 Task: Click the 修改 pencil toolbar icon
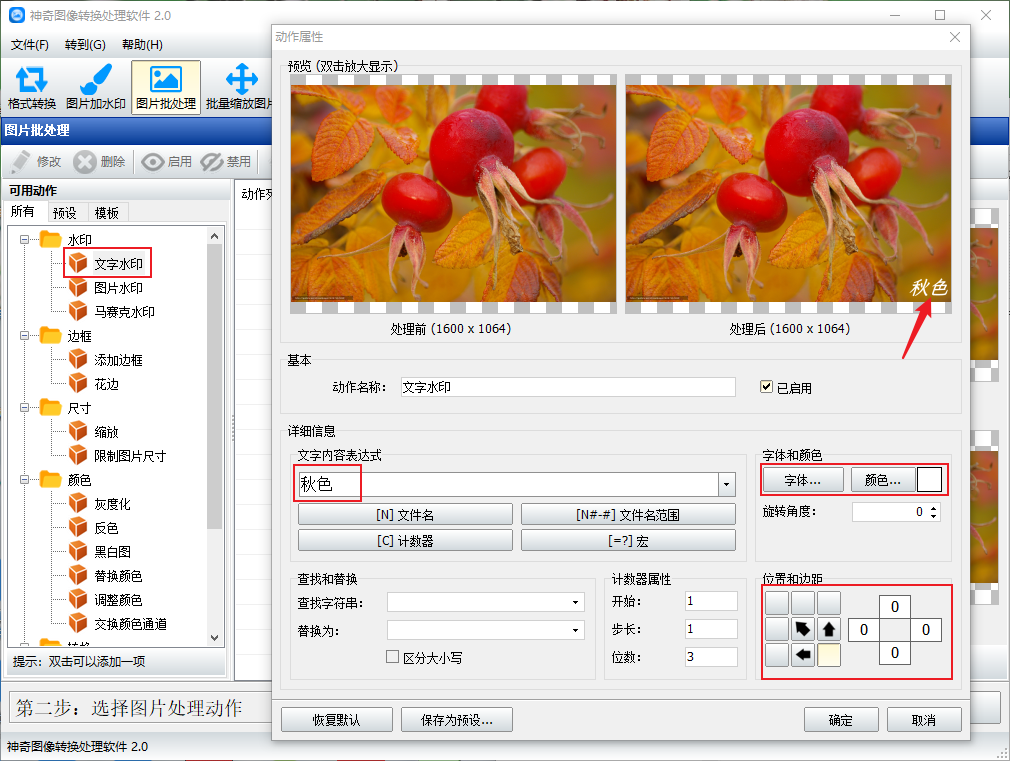(x=21, y=162)
